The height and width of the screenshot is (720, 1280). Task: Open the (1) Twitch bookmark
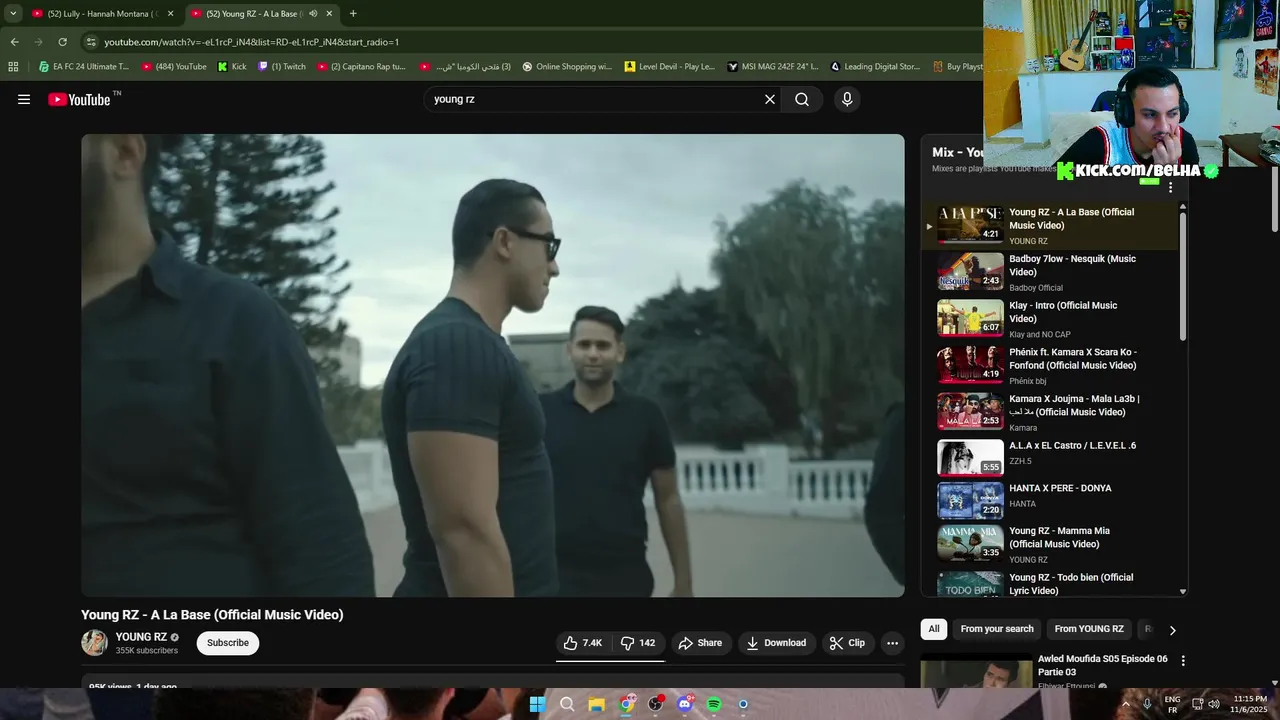coord(282,67)
